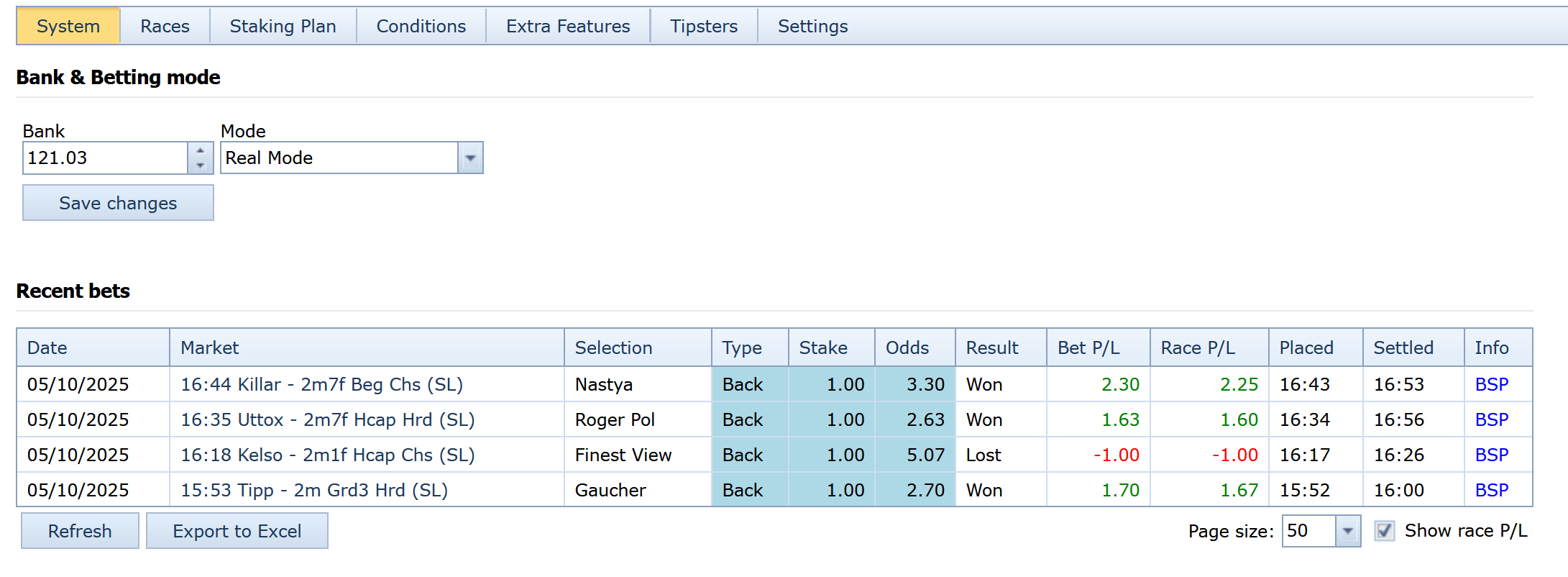
Task: Expand the Page size dropdown
Action: (x=1347, y=532)
